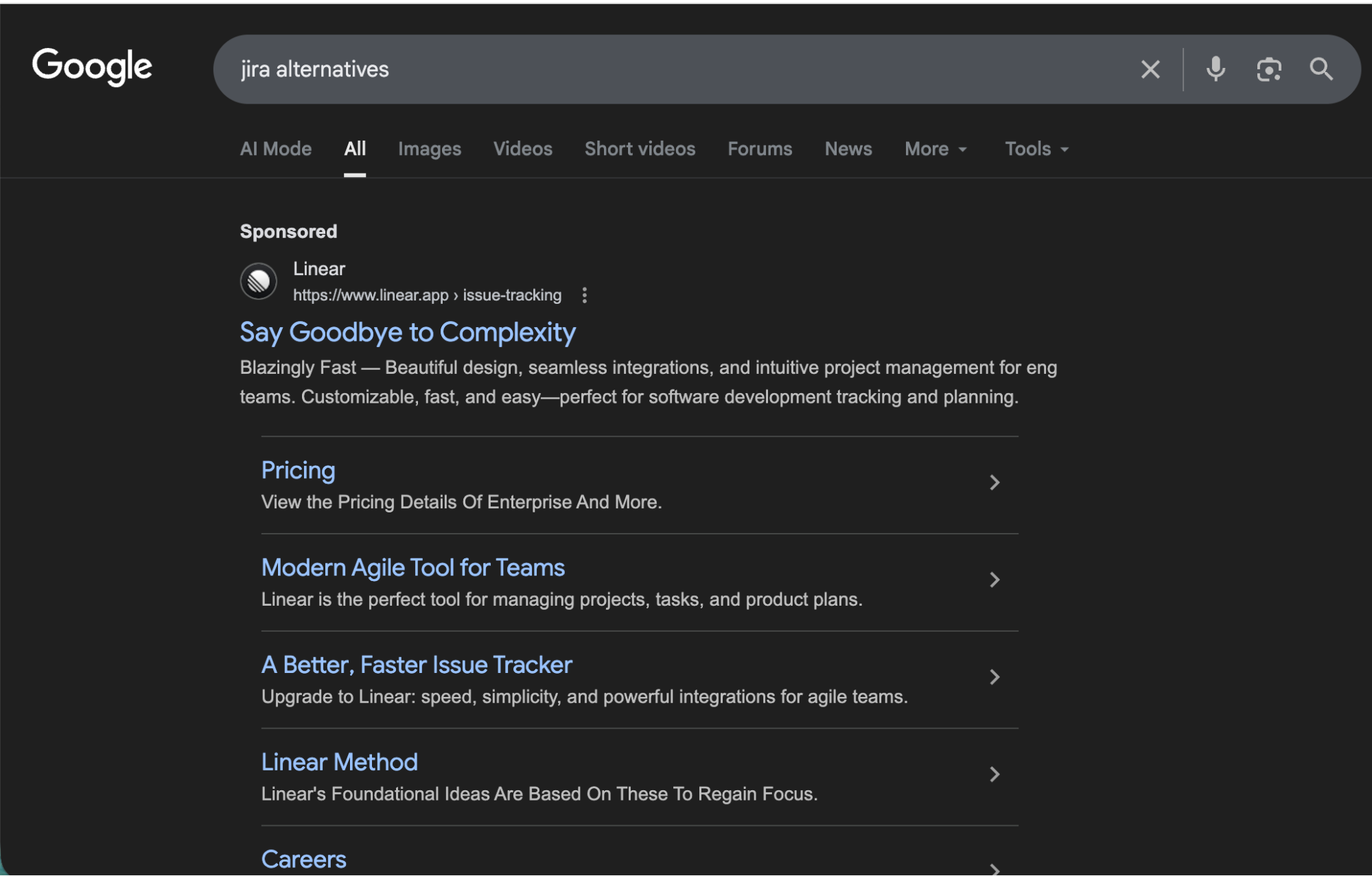Open Google Lens image search icon

(1268, 69)
